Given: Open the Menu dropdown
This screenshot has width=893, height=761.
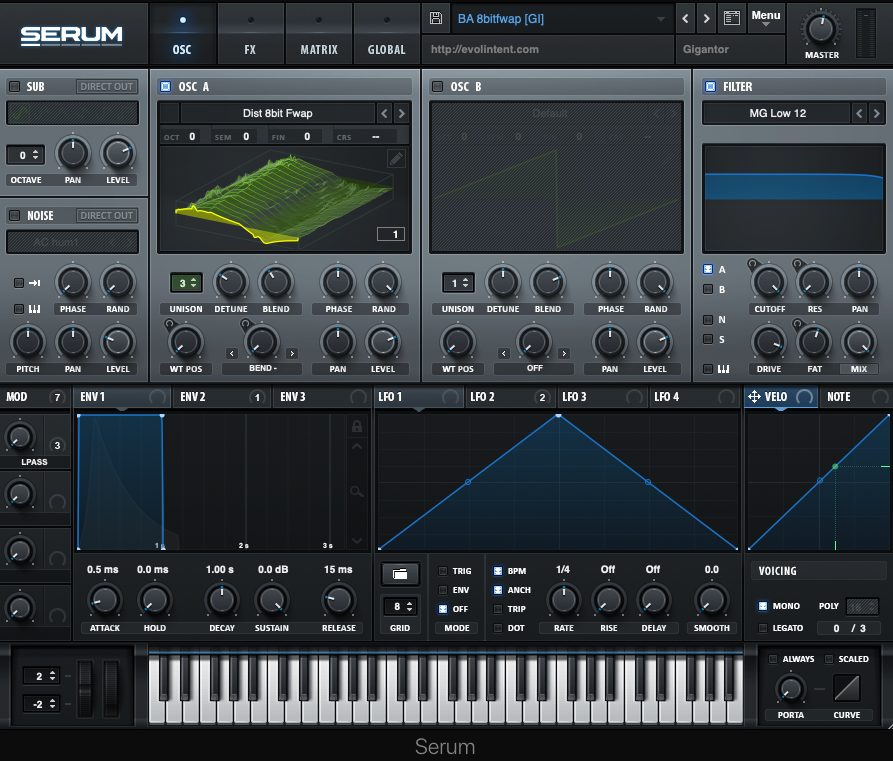Looking at the screenshot, I should click(765, 18).
